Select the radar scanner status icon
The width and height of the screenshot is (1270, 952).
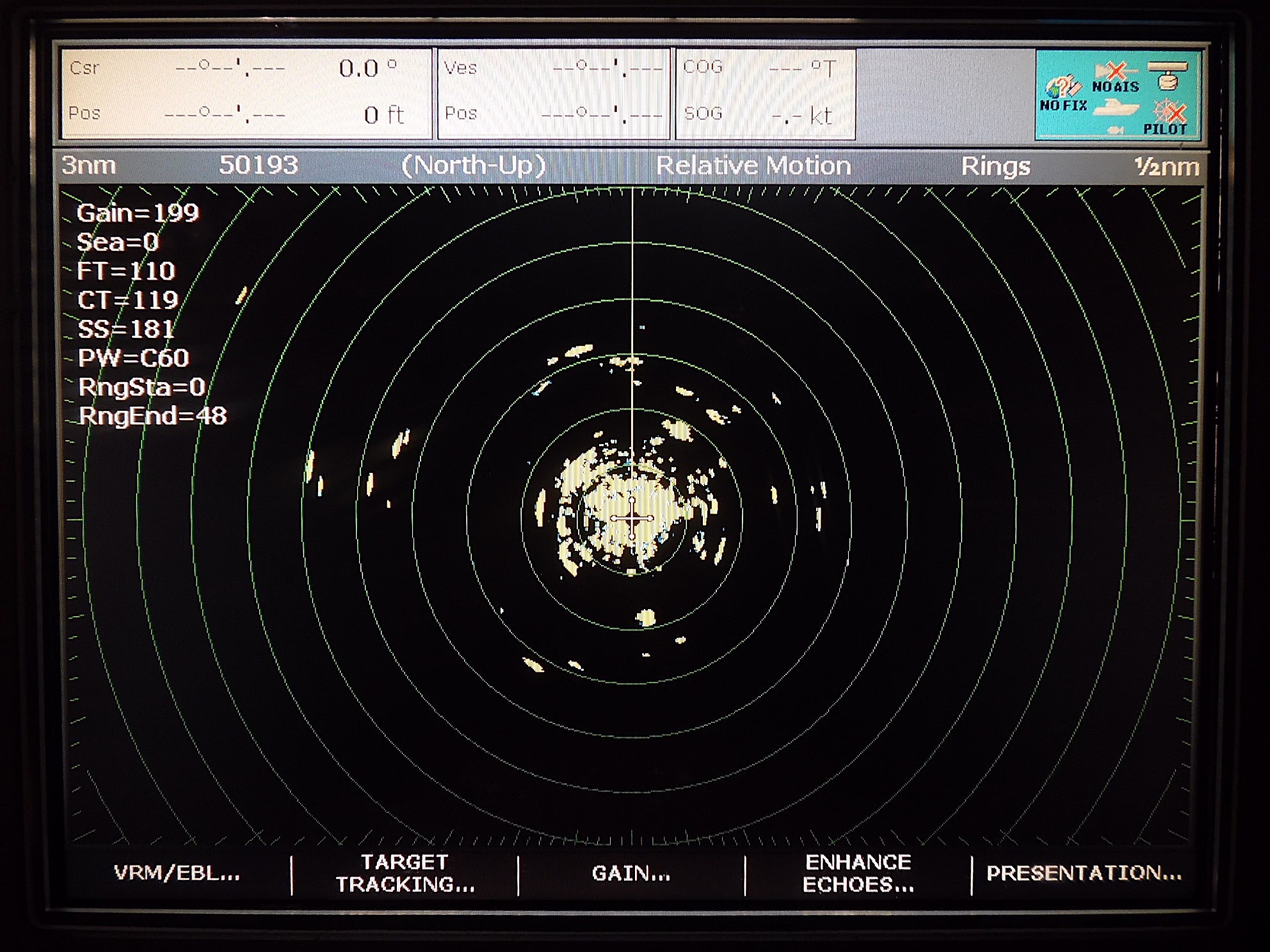coord(1168,75)
